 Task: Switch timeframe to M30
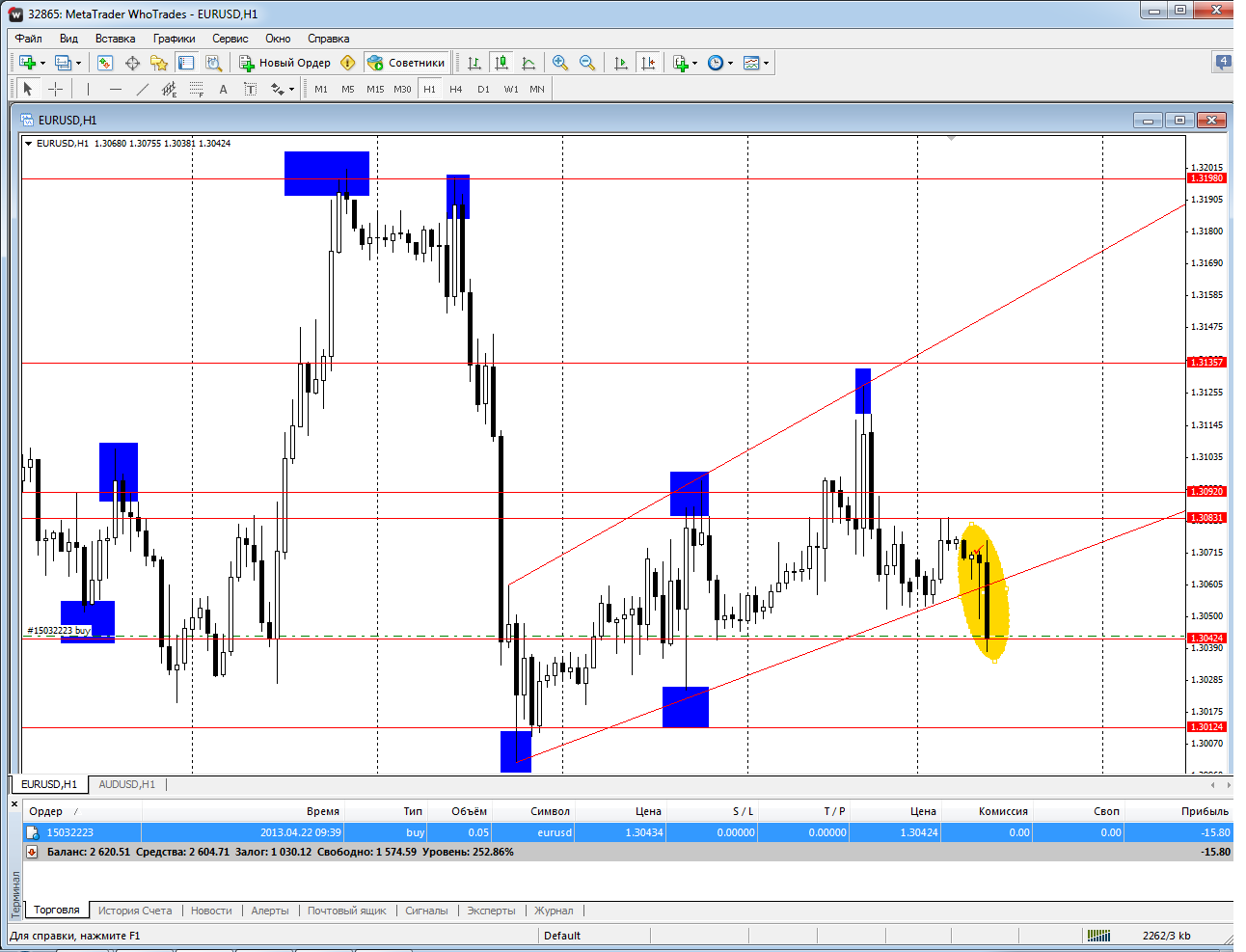(402, 89)
